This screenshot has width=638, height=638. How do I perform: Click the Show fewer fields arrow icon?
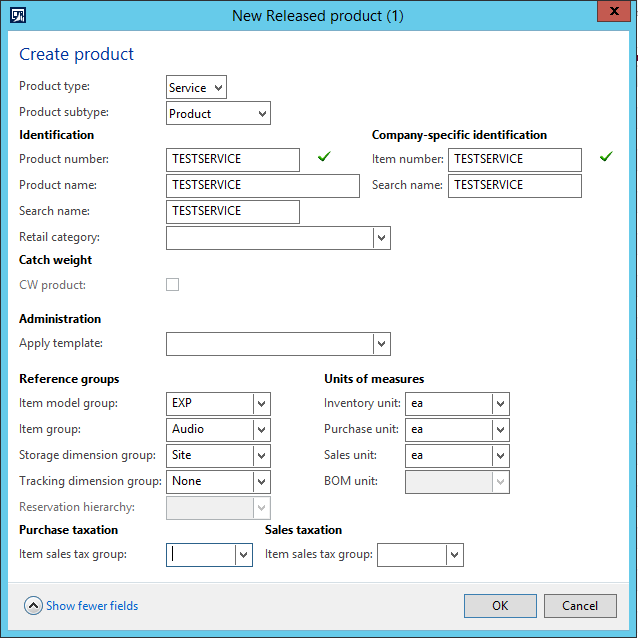[33, 605]
